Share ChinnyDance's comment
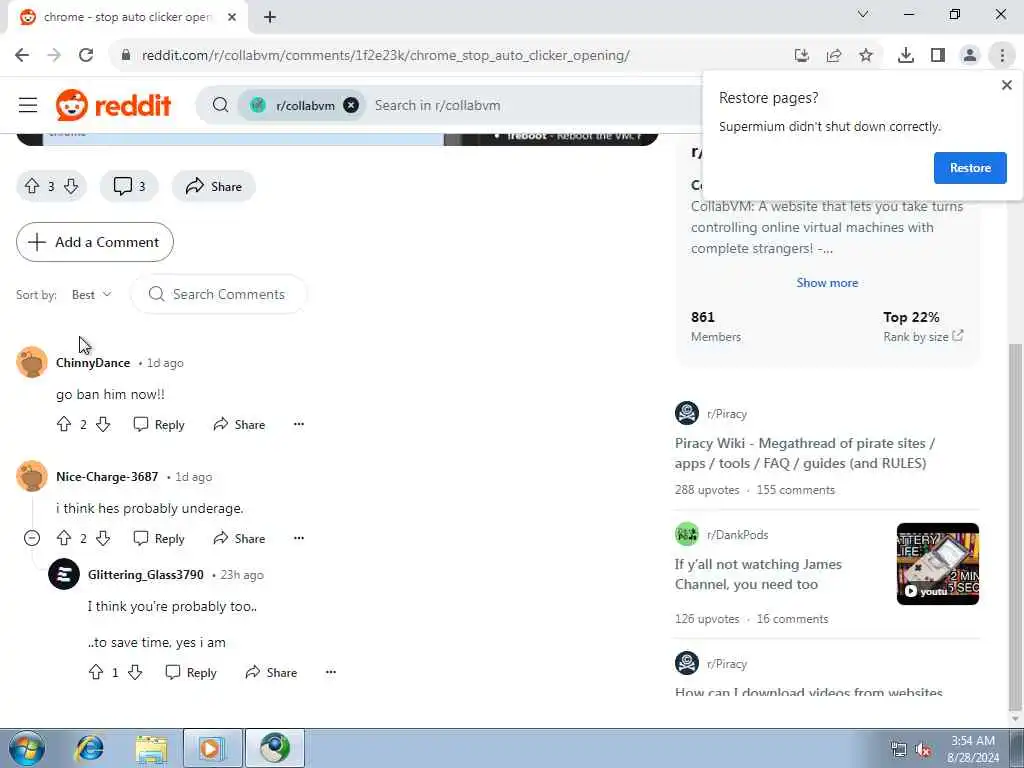Viewport: 1024px width, 768px height. point(239,424)
